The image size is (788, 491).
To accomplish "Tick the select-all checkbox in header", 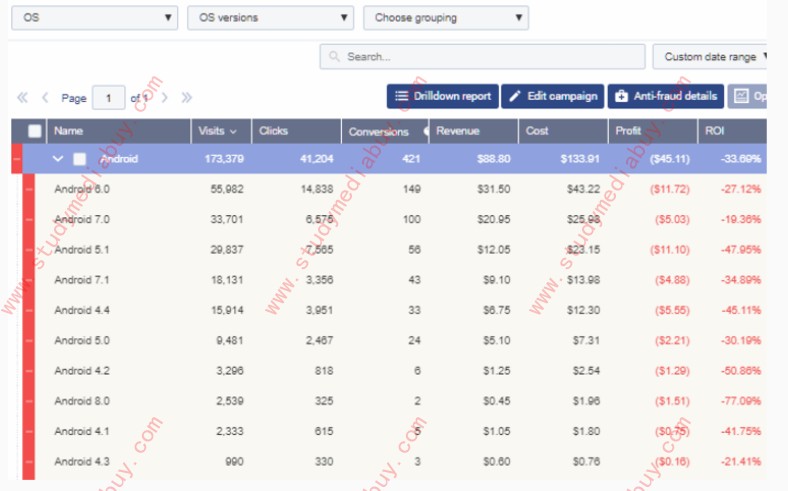I will 35,131.
